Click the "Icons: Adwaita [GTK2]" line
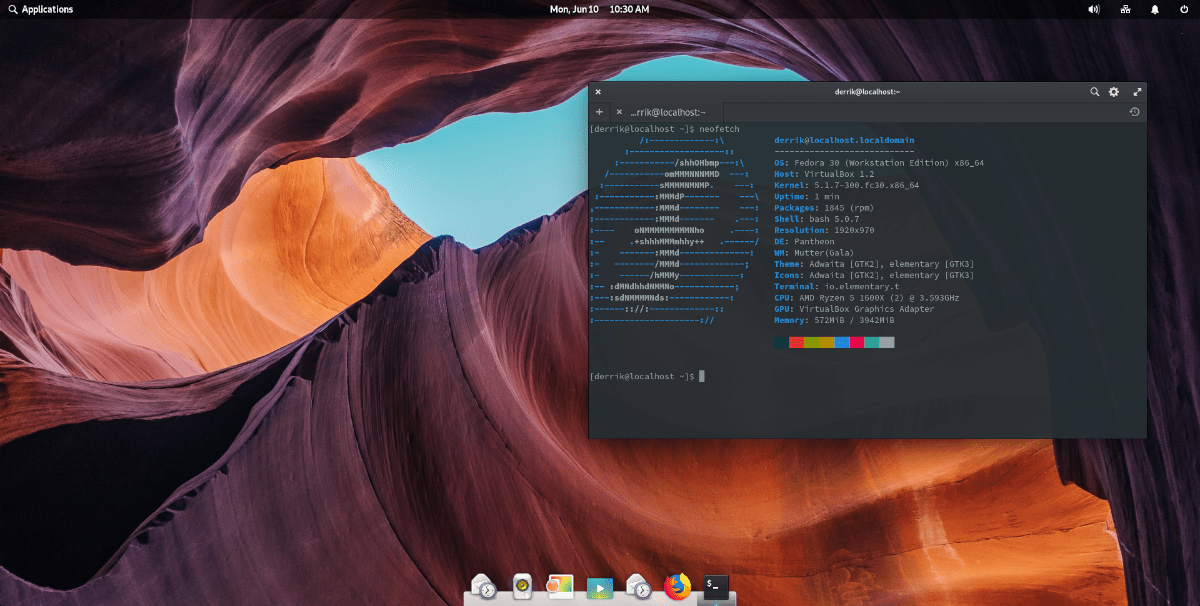The height and width of the screenshot is (606, 1200). tap(874, 275)
